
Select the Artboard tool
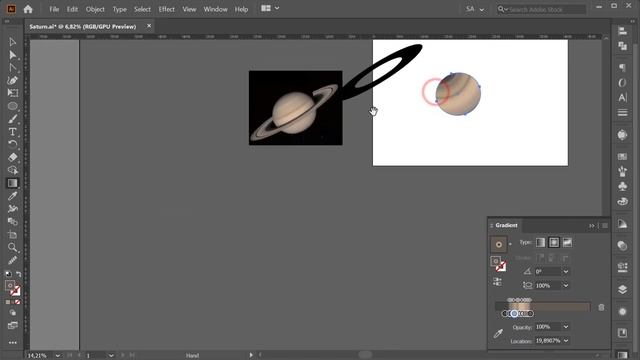[x=12, y=235]
